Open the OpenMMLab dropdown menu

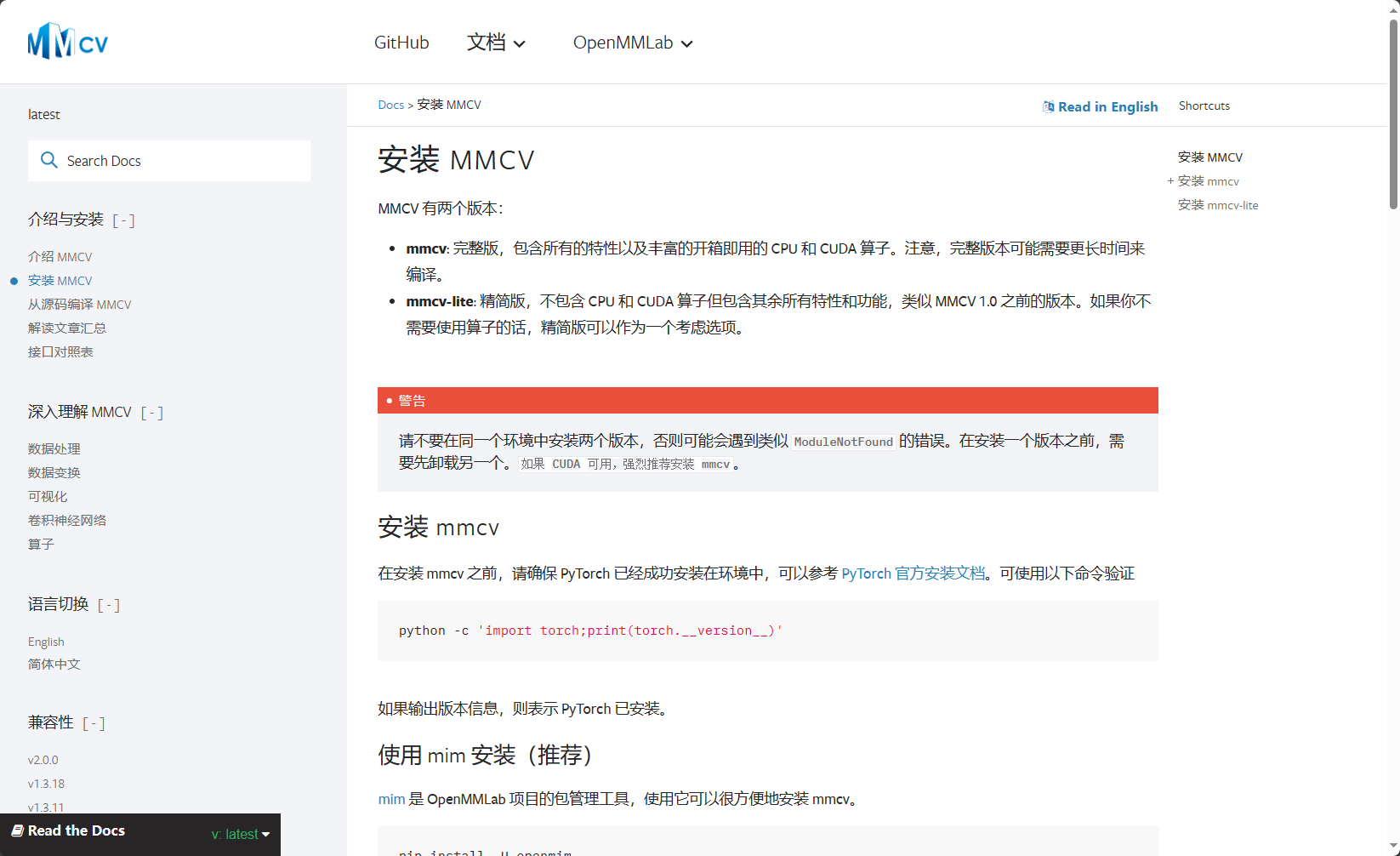632,43
